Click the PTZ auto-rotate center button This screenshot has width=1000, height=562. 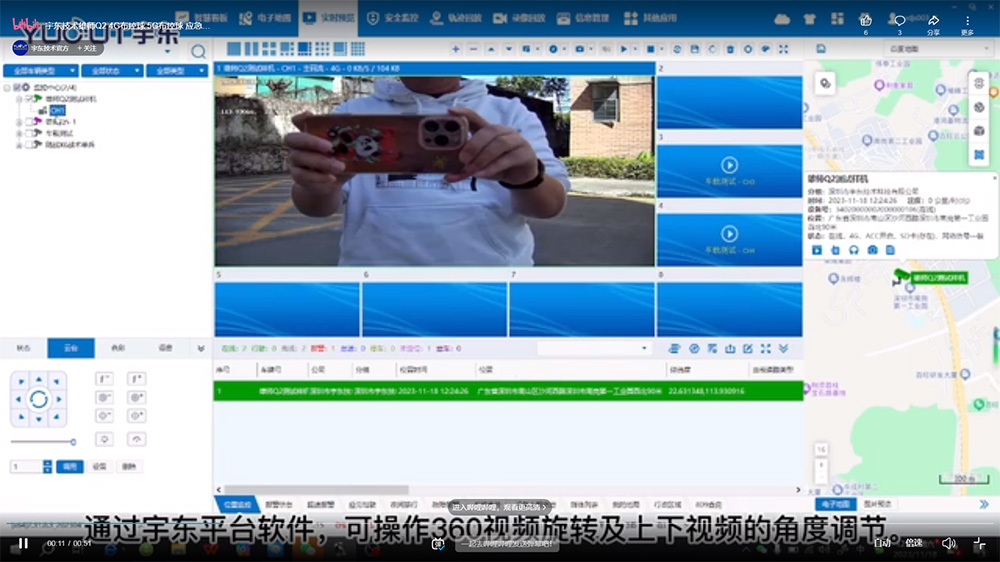(38, 400)
